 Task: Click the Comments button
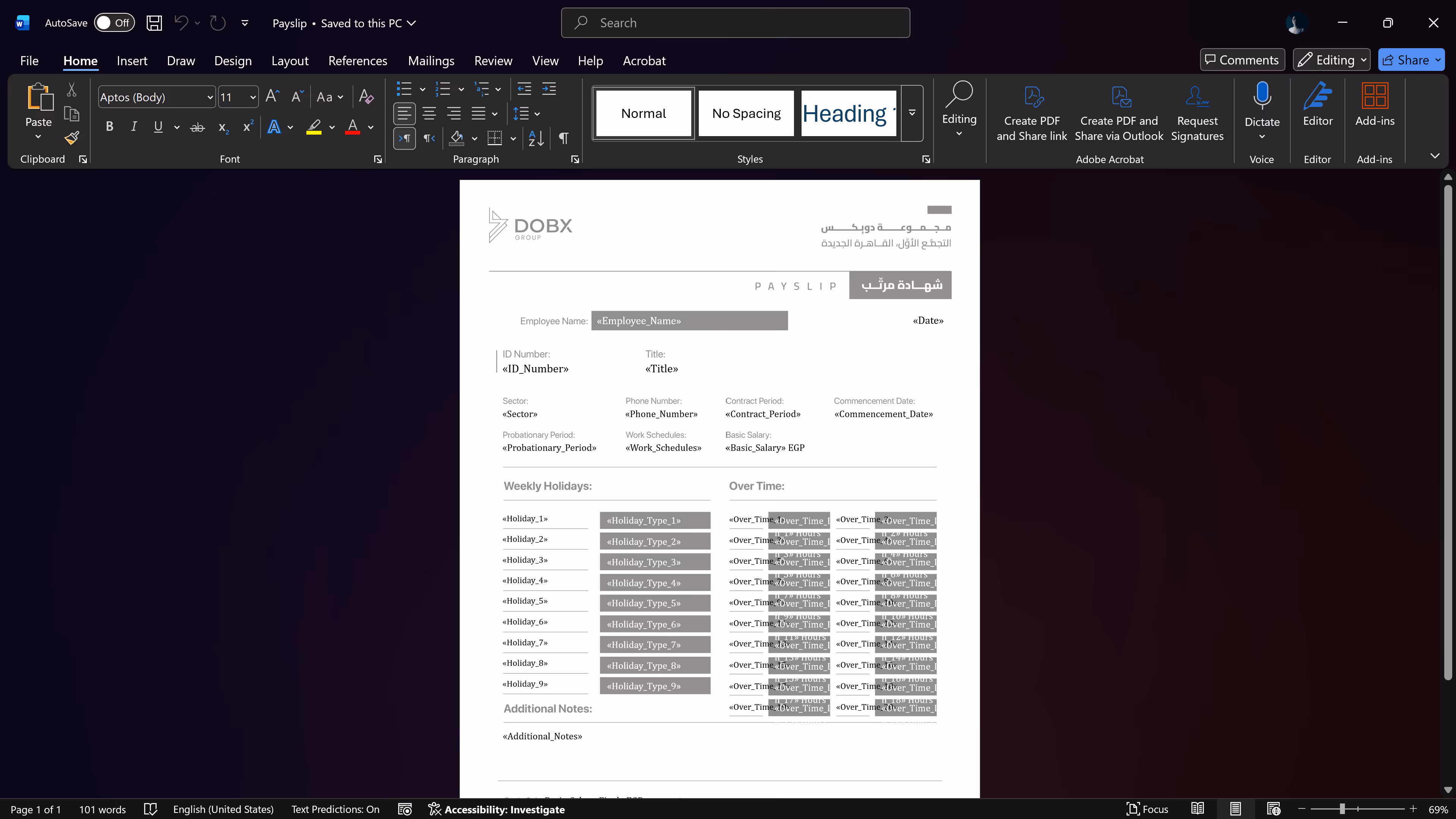click(x=1243, y=60)
